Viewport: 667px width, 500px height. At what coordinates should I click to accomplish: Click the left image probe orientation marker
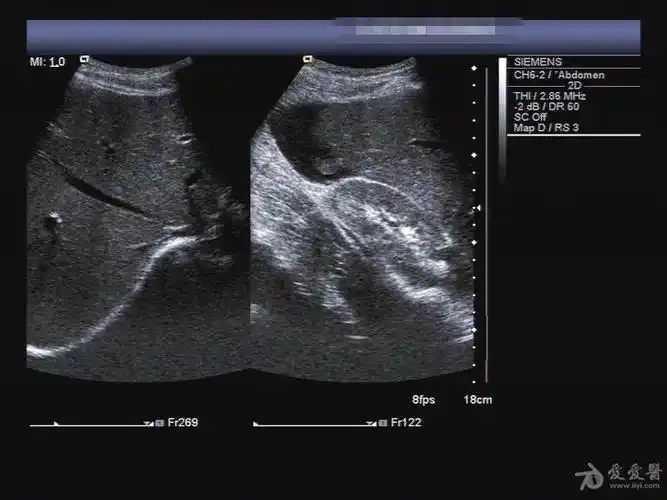pos(84,60)
